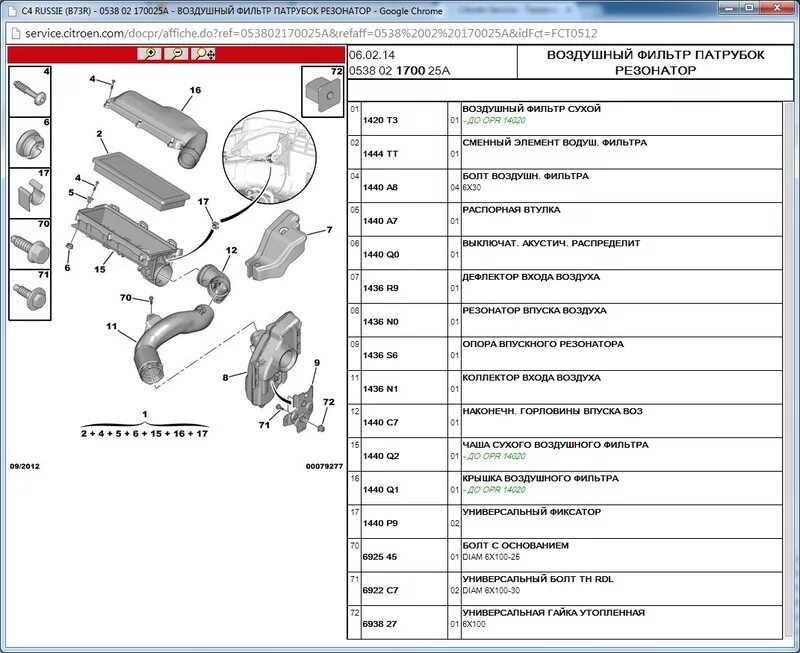Click diagram label 15 on filter housing
Screen dimensions: 800x653
tap(100, 269)
